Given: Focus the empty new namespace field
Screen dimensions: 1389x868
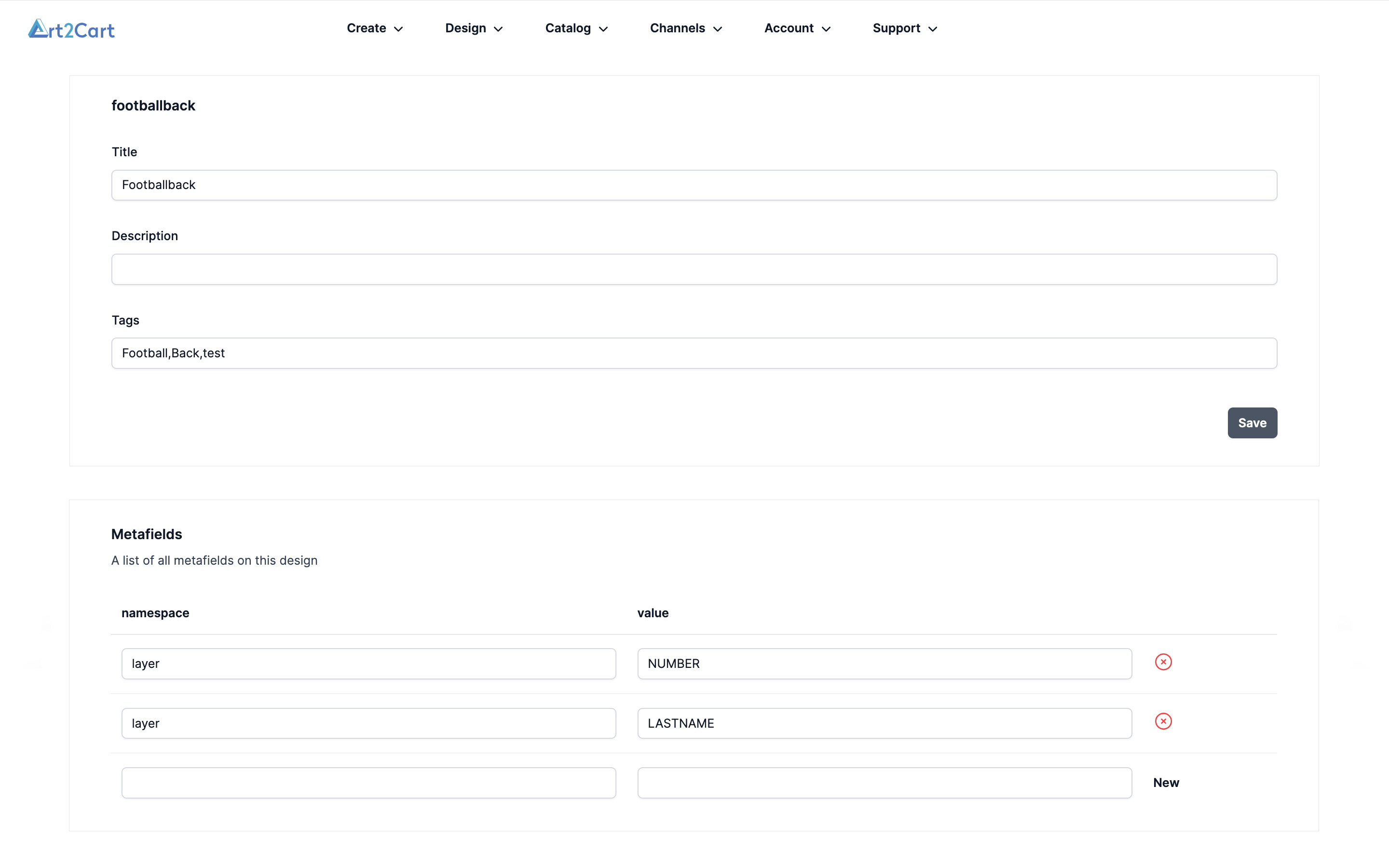Looking at the screenshot, I should coord(368,783).
